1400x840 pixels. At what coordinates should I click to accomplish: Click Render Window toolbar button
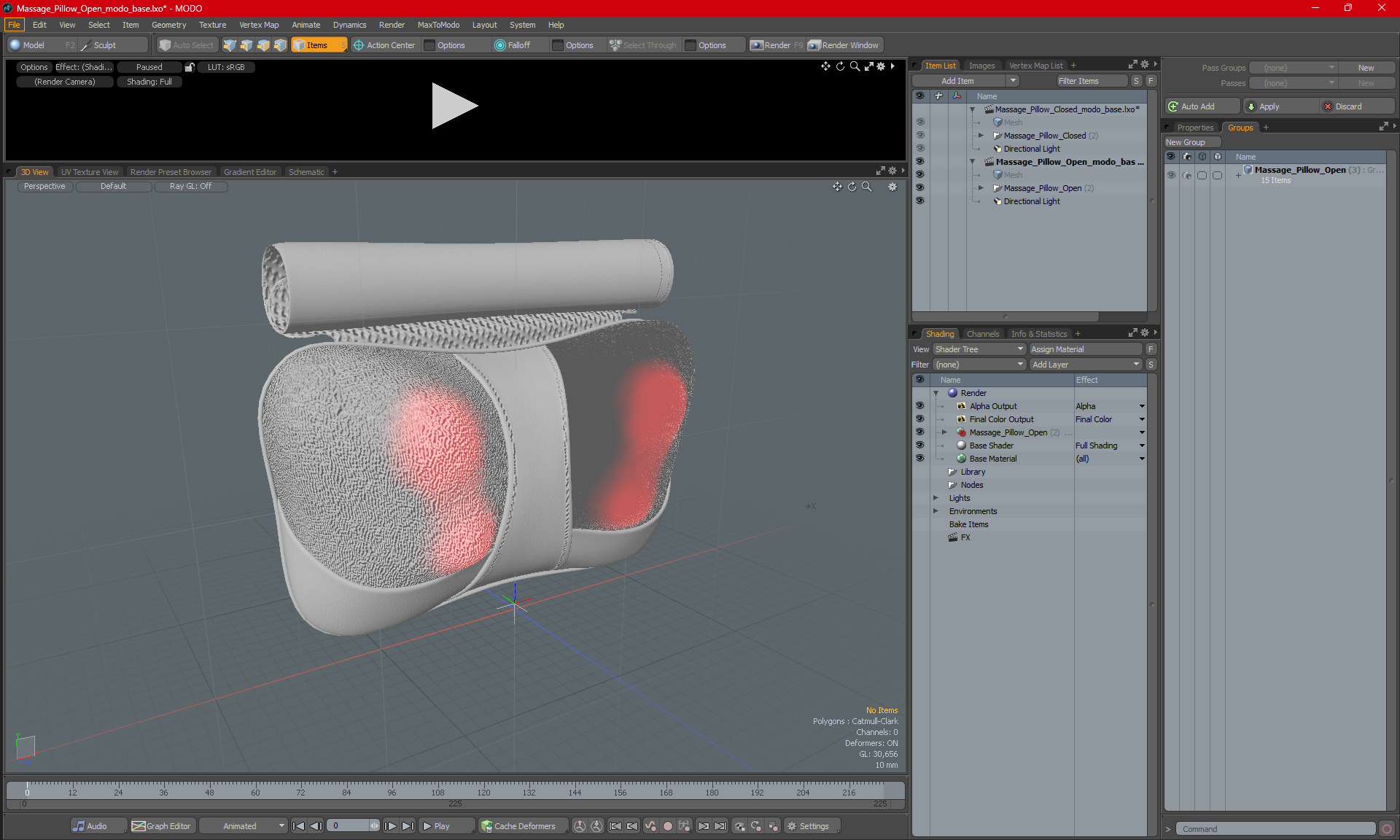[844, 45]
